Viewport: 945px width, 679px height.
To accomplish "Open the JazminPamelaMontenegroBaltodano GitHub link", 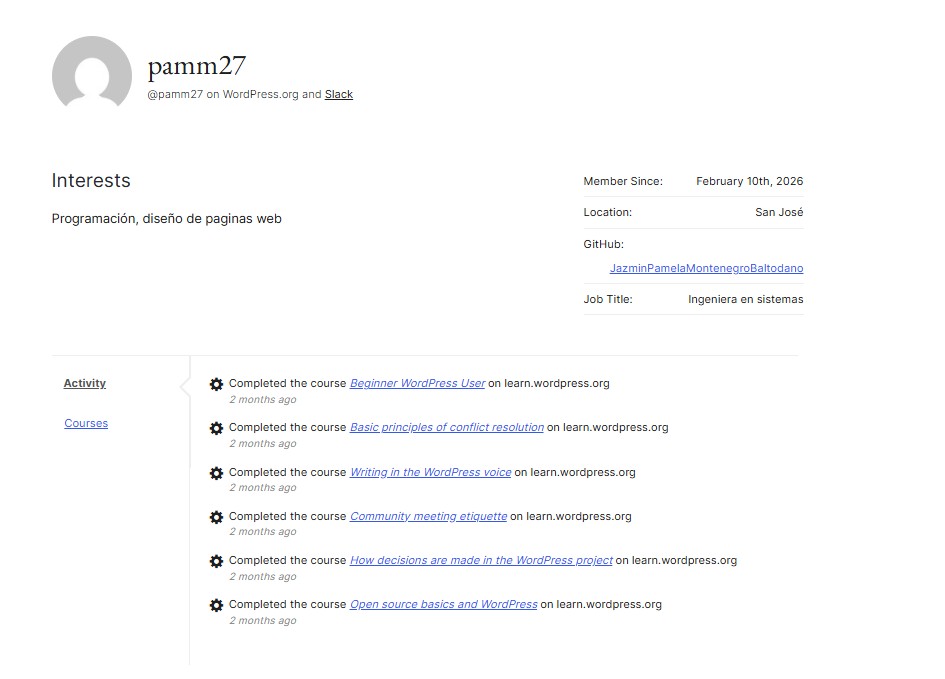I will pyautogui.click(x=706, y=268).
